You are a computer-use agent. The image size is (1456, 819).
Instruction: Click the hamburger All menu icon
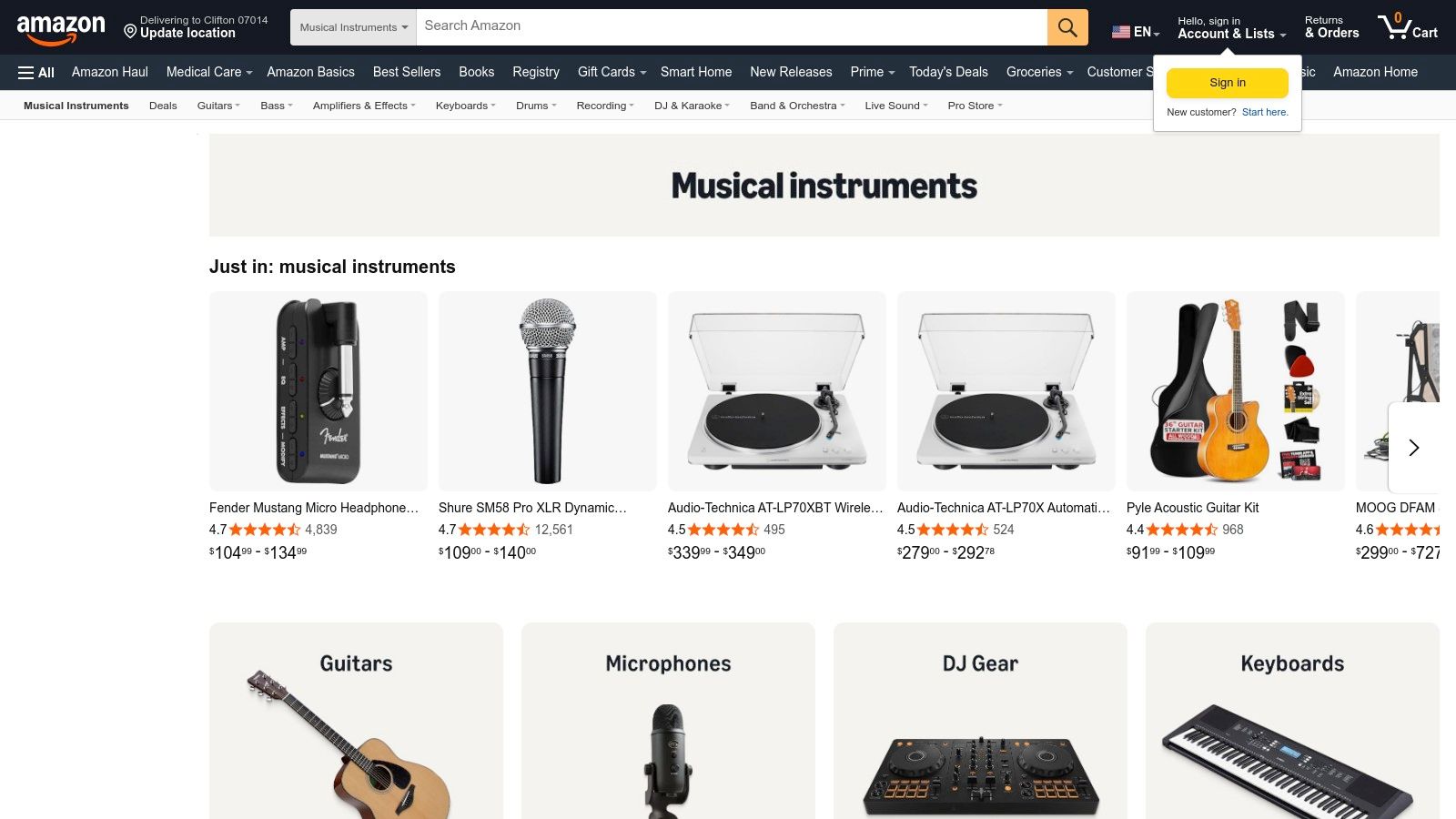pos(27,72)
